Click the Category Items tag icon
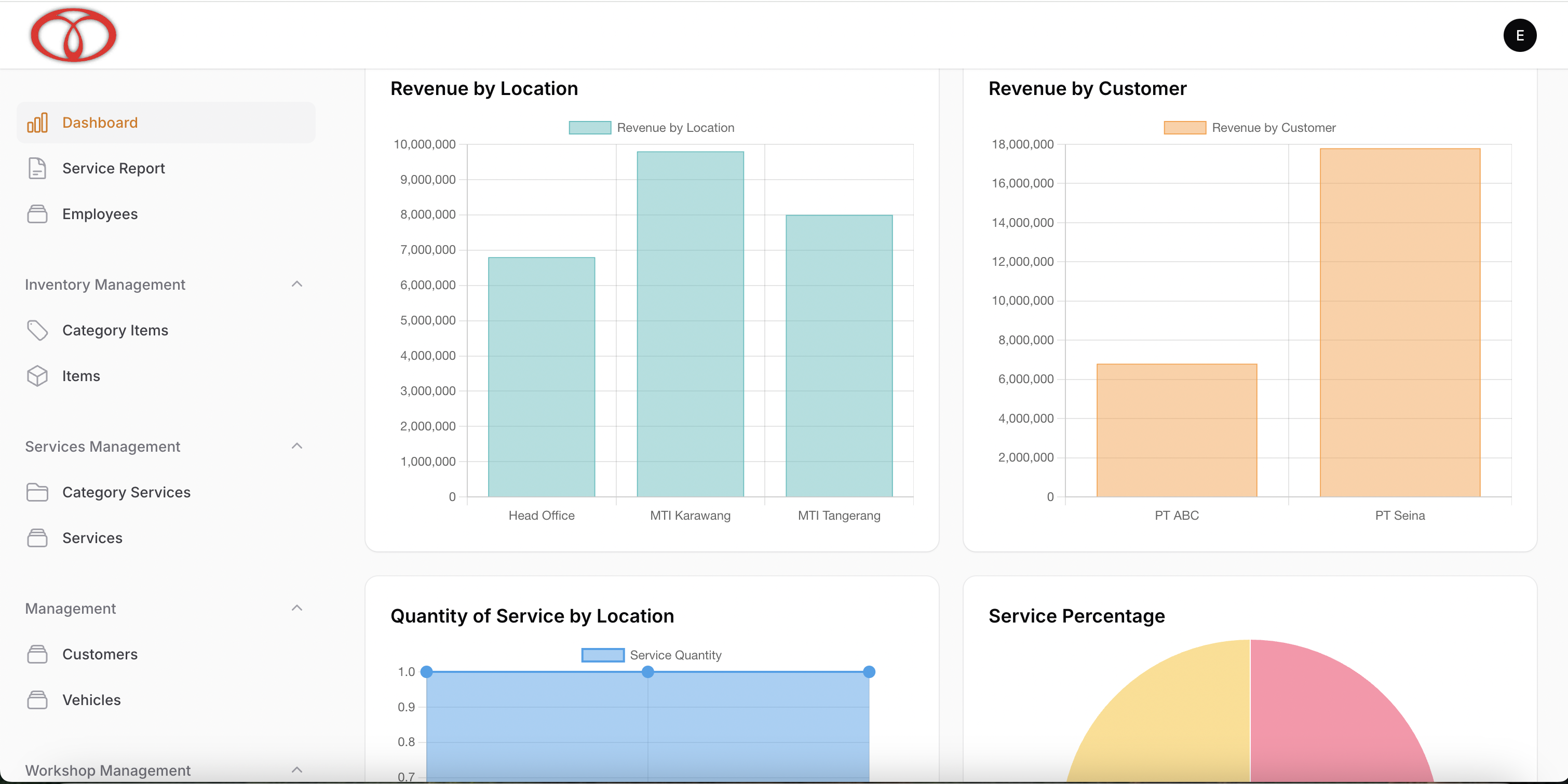The image size is (1568, 784). coord(37,330)
